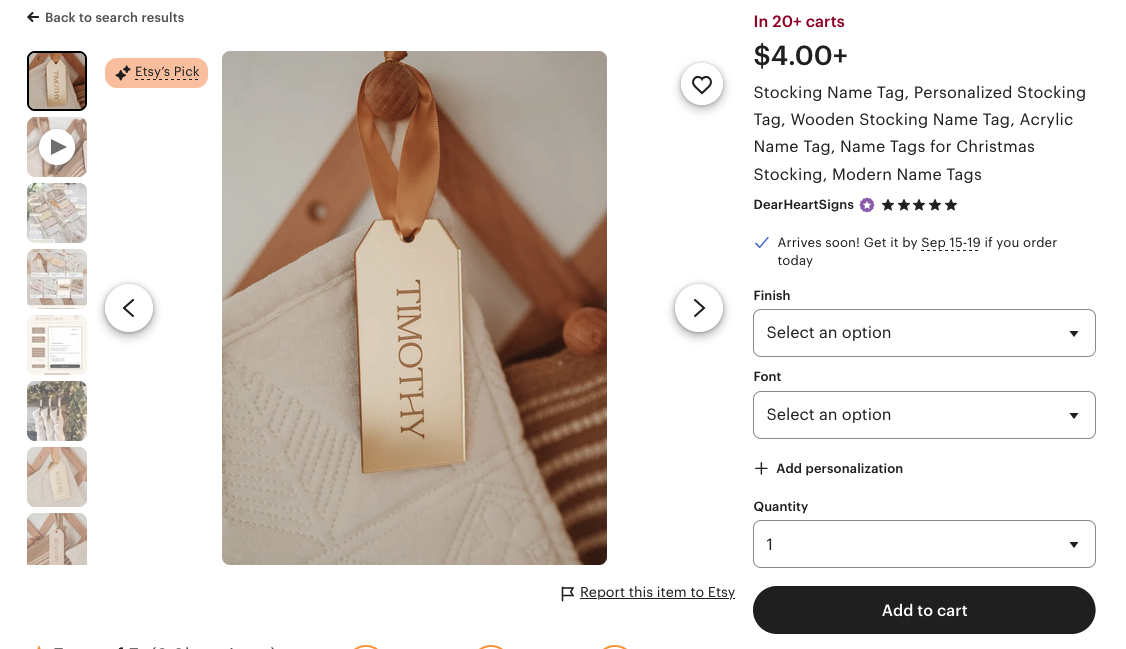Play the product video thumbnail

[56, 146]
